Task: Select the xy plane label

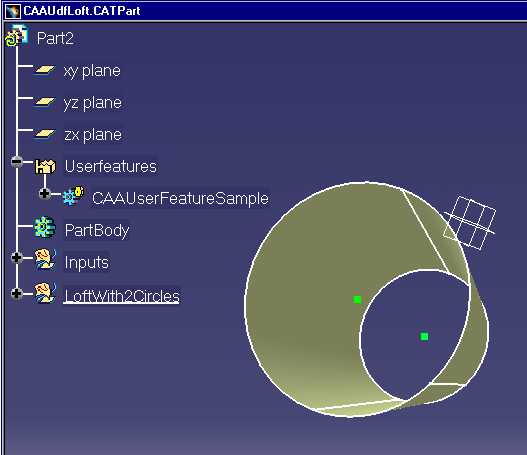Action: 92,71
